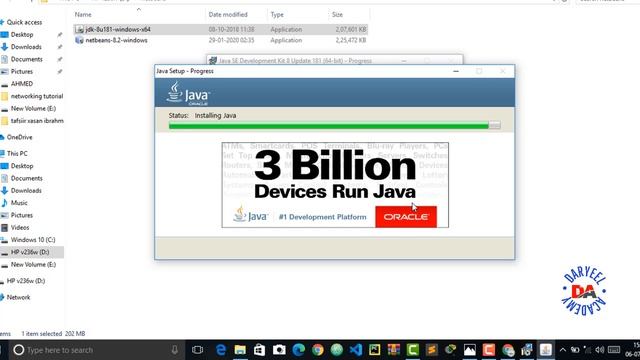
Task: Open Photos app from taskbar
Action: tap(469, 350)
